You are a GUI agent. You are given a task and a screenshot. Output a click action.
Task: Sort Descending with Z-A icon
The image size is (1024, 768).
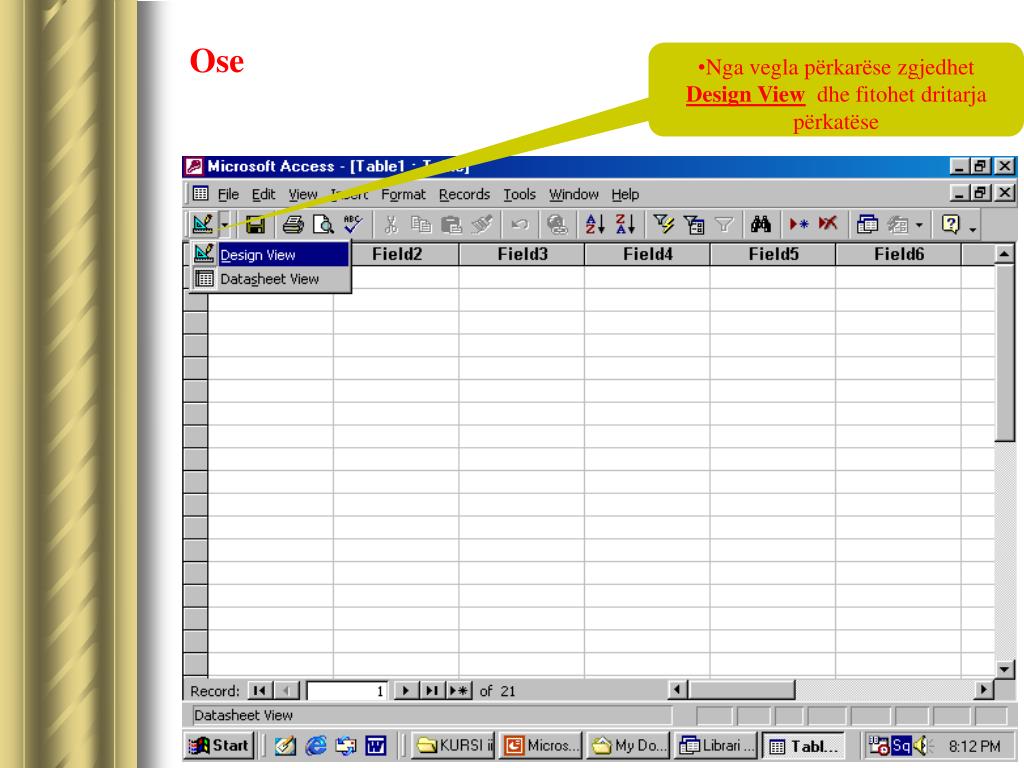625,225
